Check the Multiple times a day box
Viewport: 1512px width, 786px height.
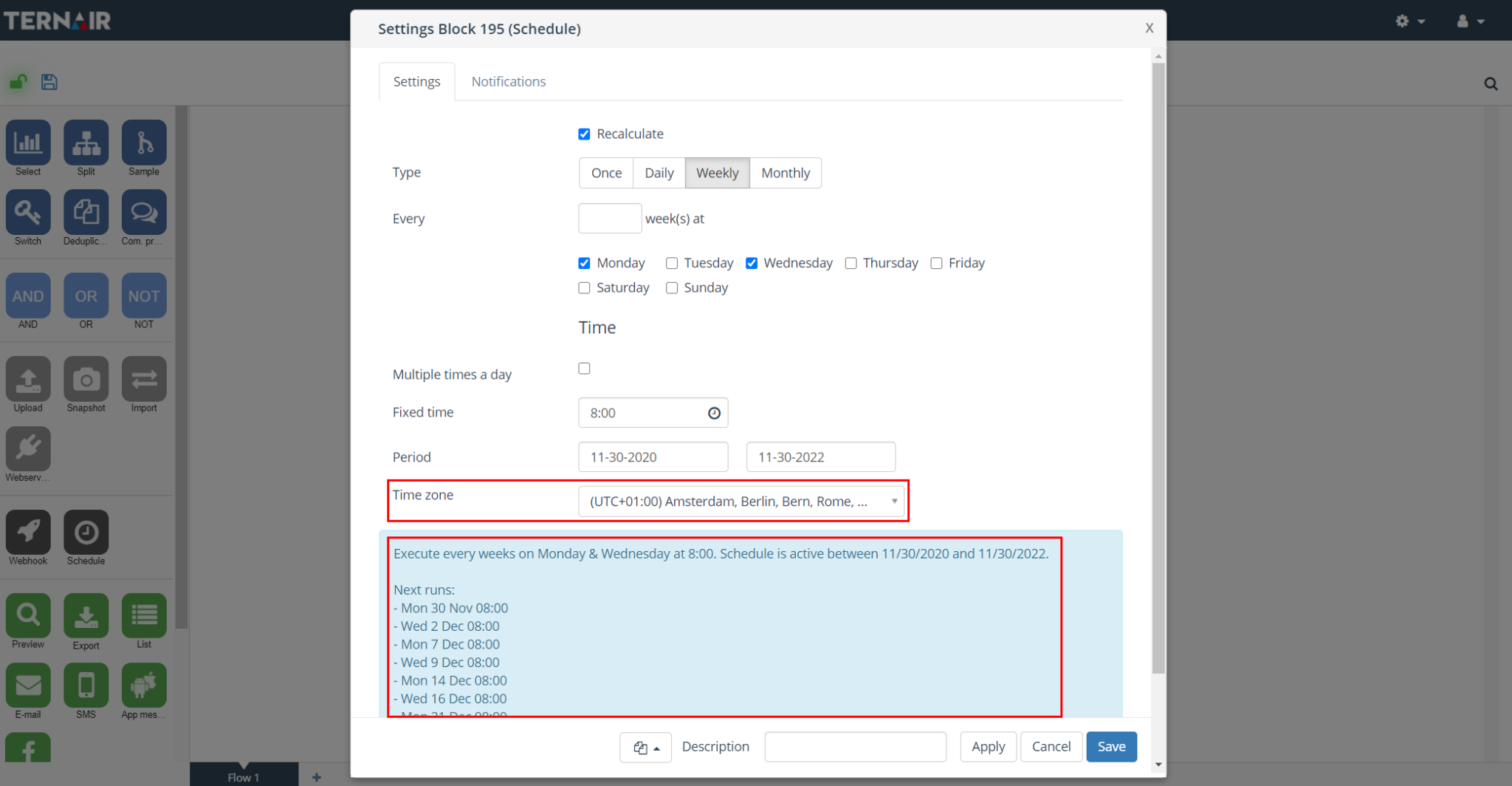click(x=584, y=369)
